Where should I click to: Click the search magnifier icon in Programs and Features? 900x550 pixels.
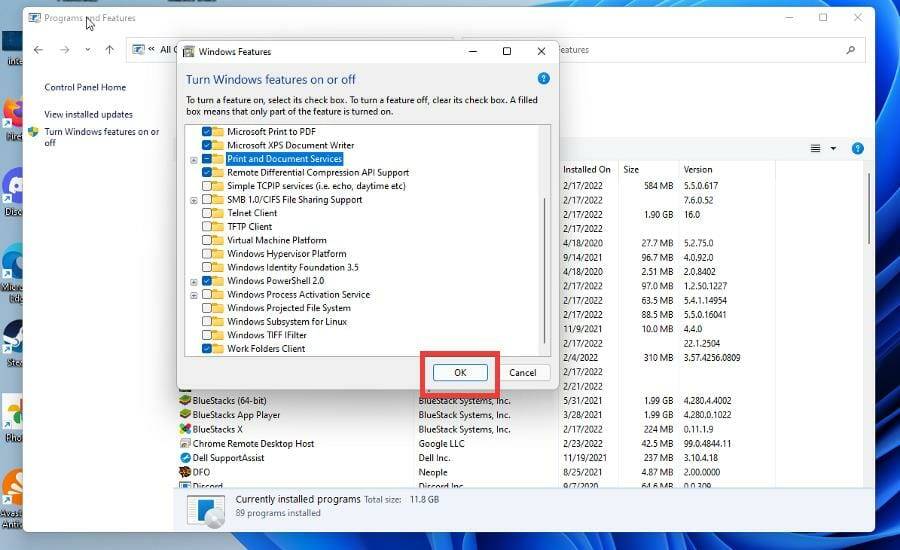tap(851, 50)
